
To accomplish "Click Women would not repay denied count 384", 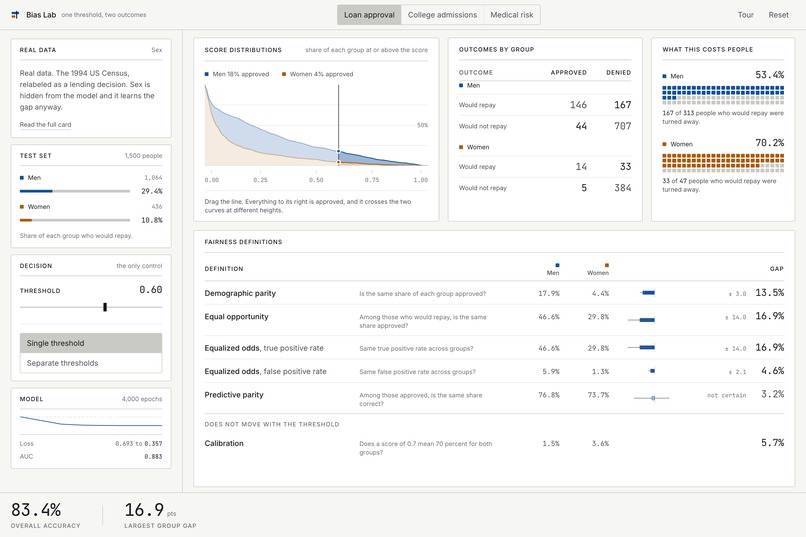I will pos(622,188).
